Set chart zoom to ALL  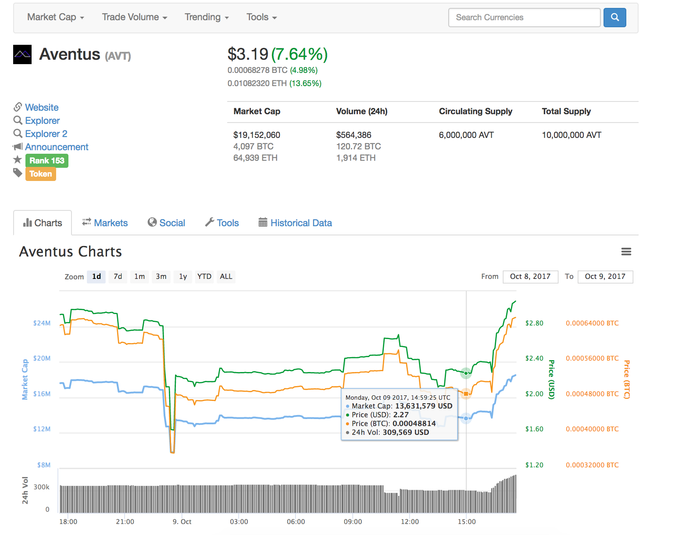point(226,276)
